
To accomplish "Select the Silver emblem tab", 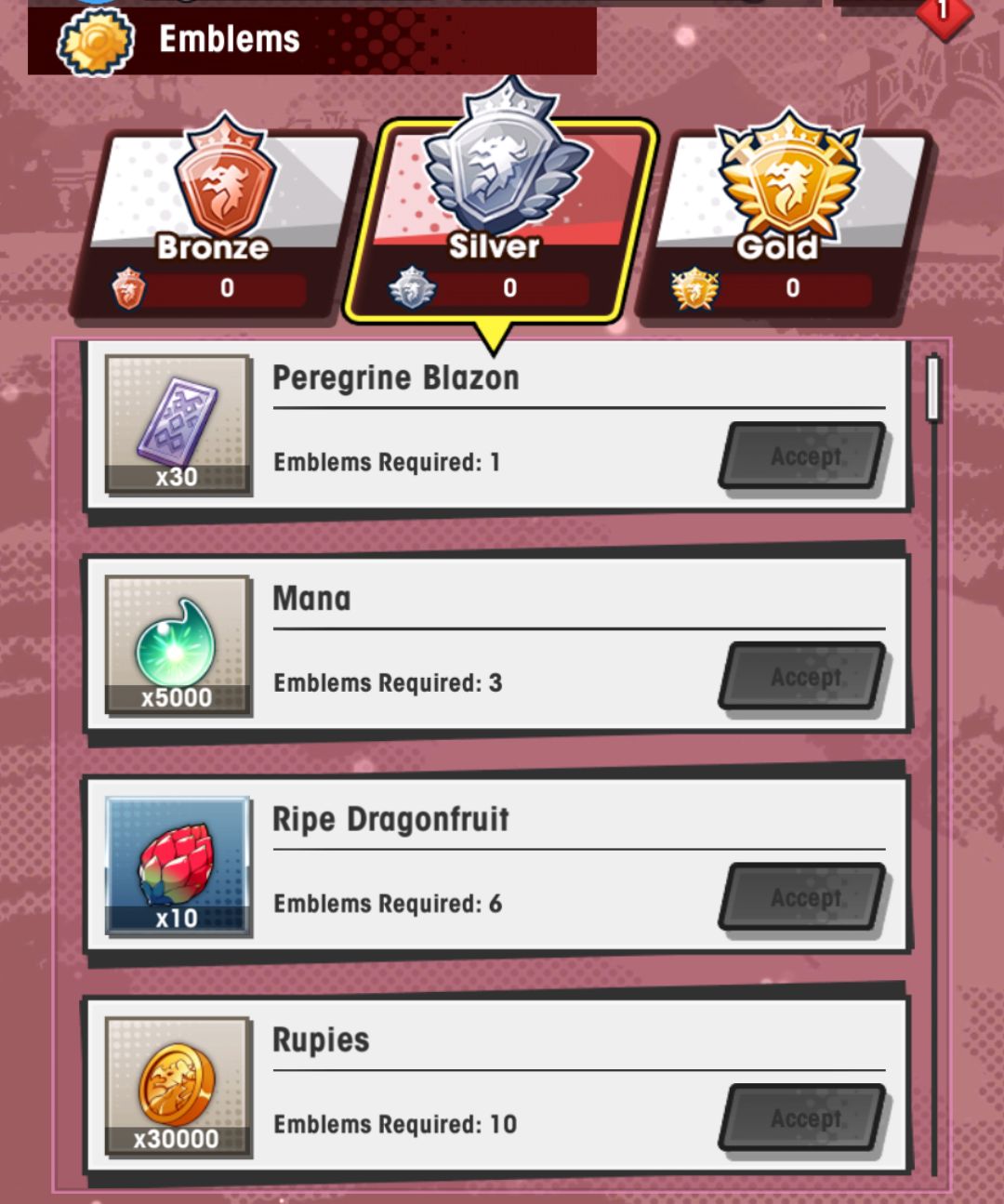I will pyautogui.click(x=502, y=223).
